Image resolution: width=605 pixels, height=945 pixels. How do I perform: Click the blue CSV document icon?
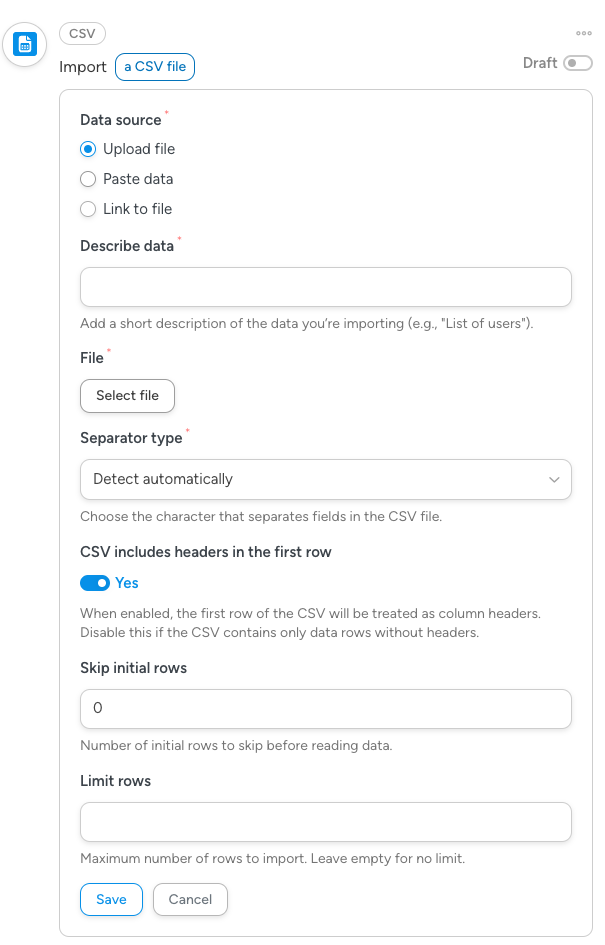point(24,45)
